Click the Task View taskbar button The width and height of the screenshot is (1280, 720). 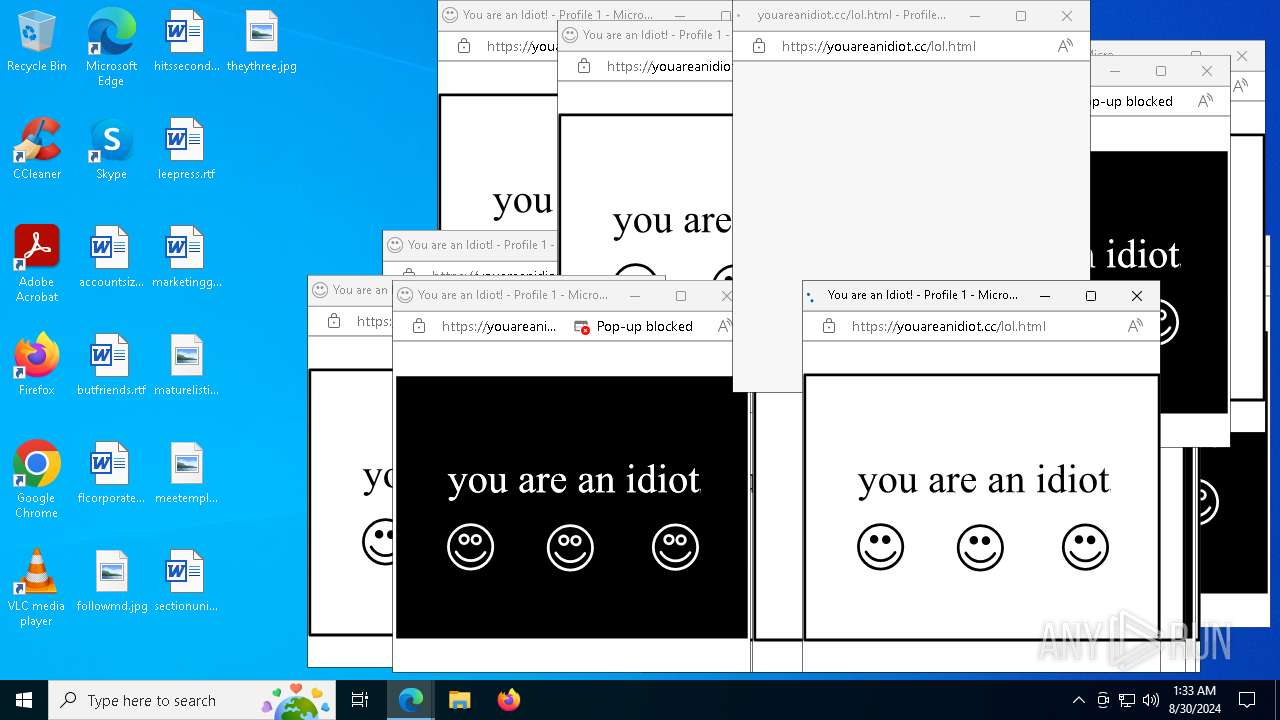tap(360, 700)
